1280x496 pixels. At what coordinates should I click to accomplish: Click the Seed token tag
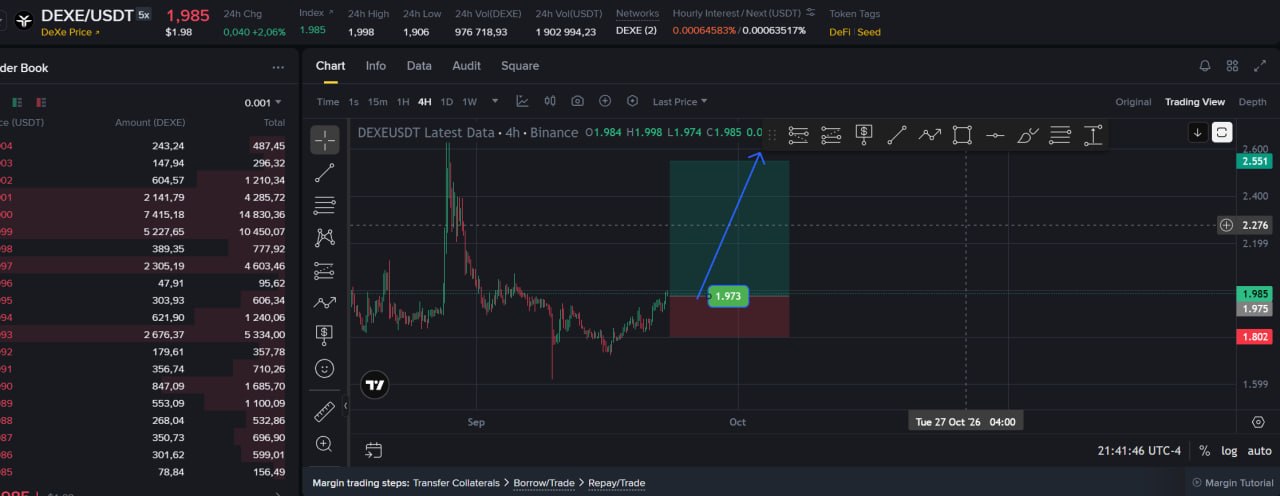pyautogui.click(x=869, y=32)
